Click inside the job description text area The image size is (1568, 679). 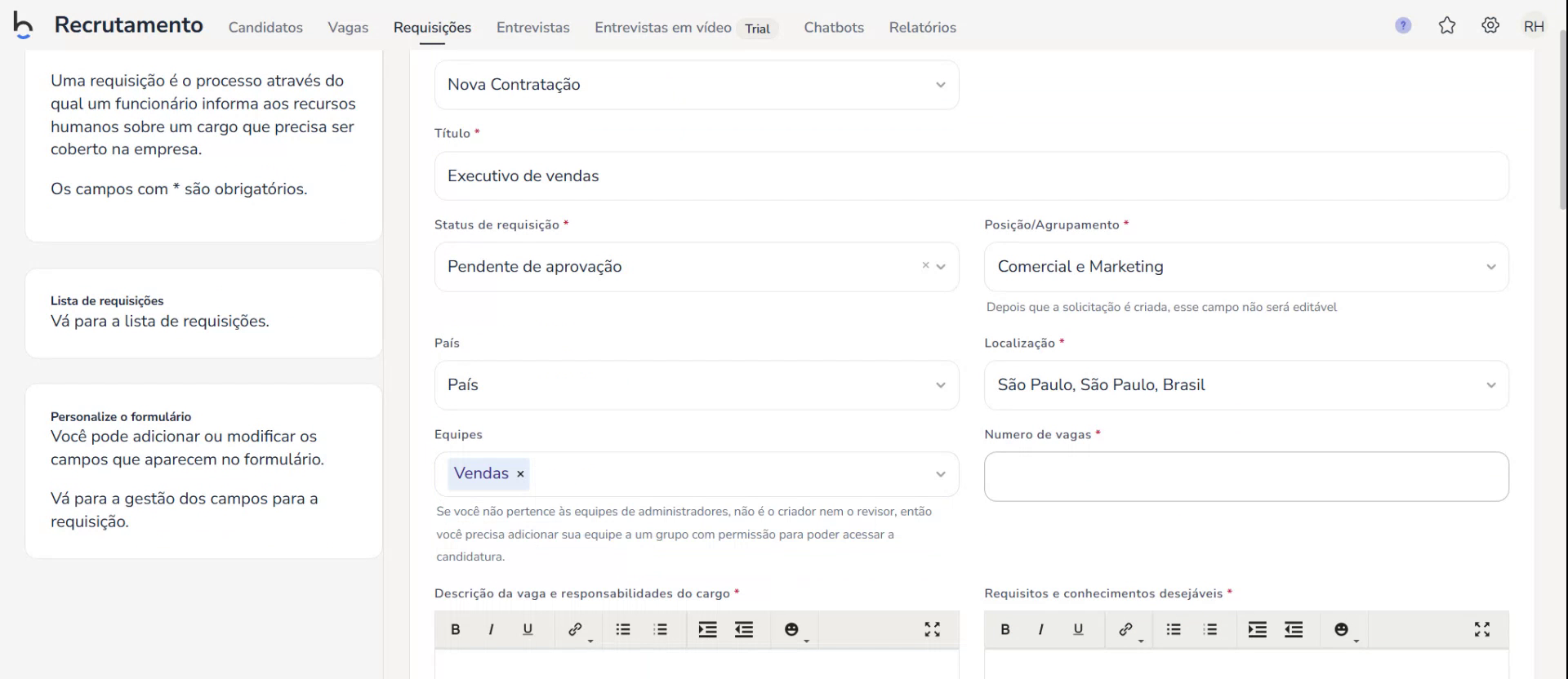point(697,664)
